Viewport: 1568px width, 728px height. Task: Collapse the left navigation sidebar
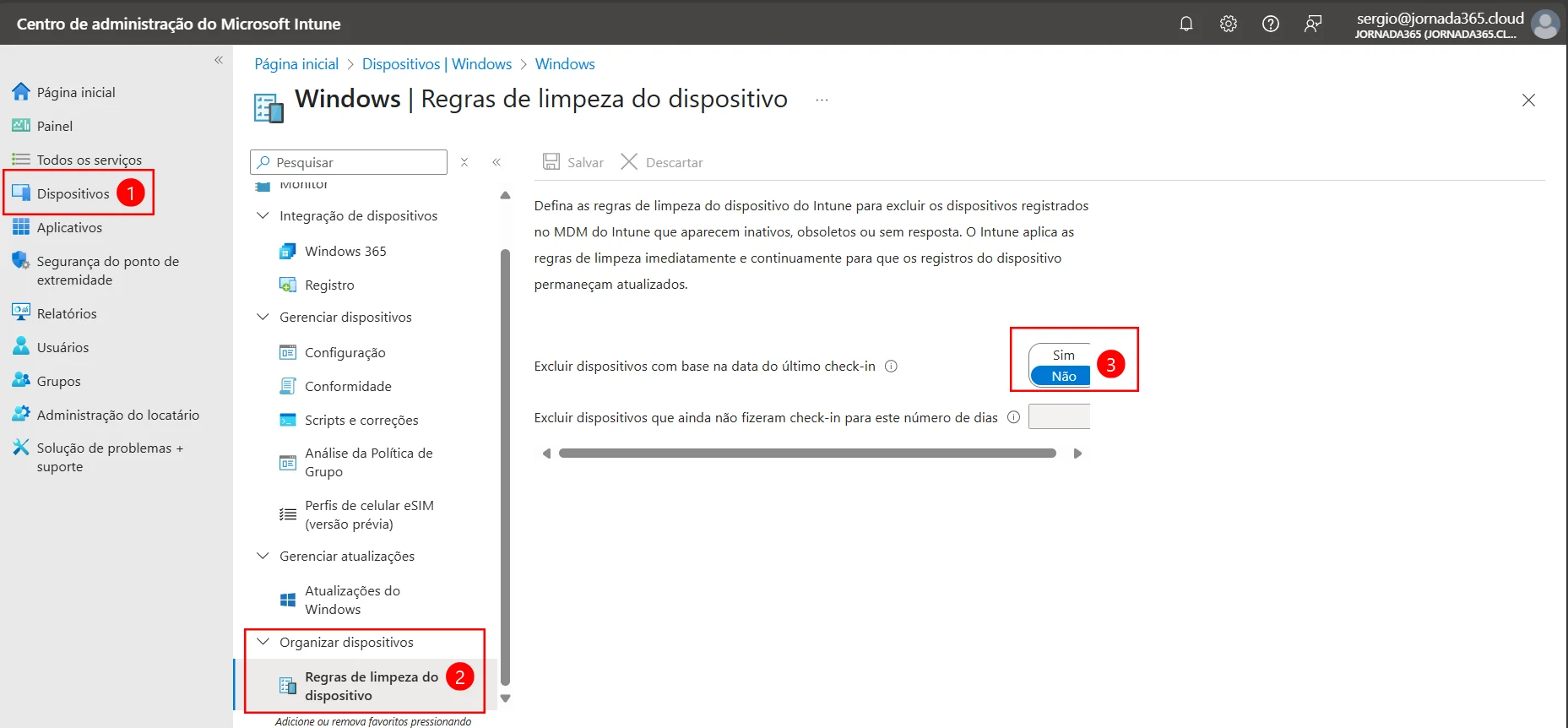[219, 60]
